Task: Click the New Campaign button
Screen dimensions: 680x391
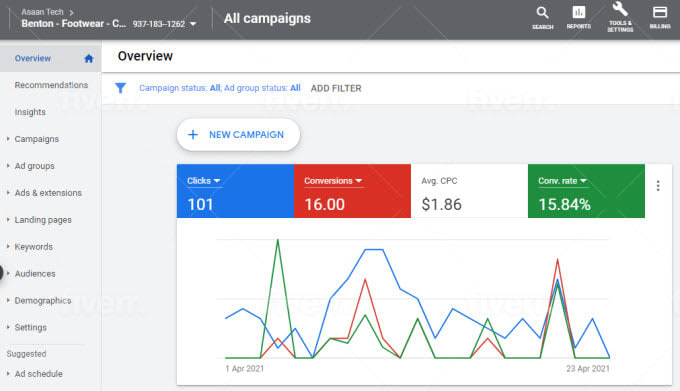Action: click(x=238, y=135)
